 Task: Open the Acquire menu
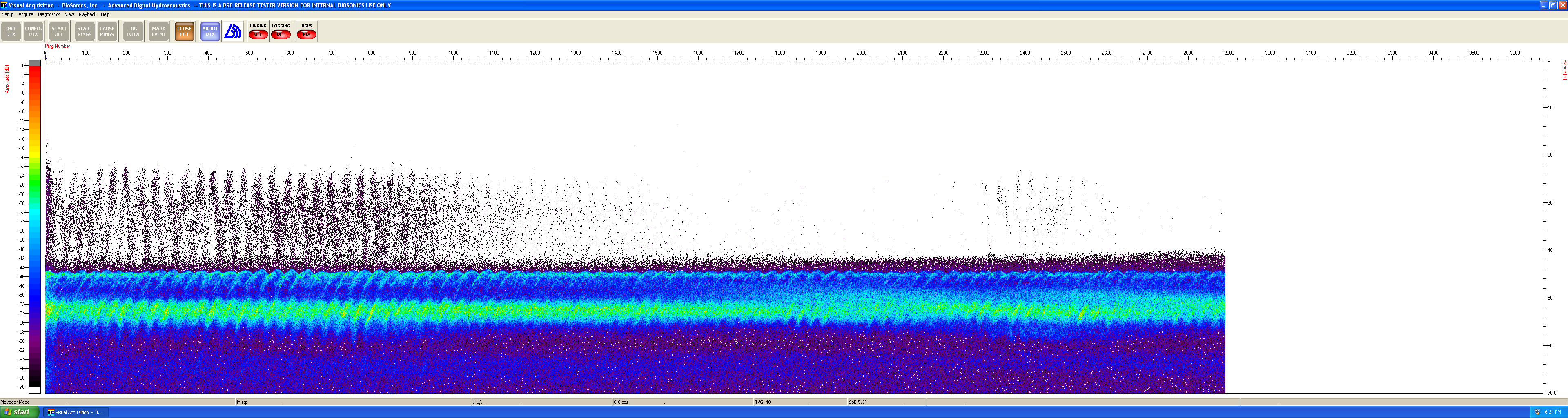click(26, 15)
